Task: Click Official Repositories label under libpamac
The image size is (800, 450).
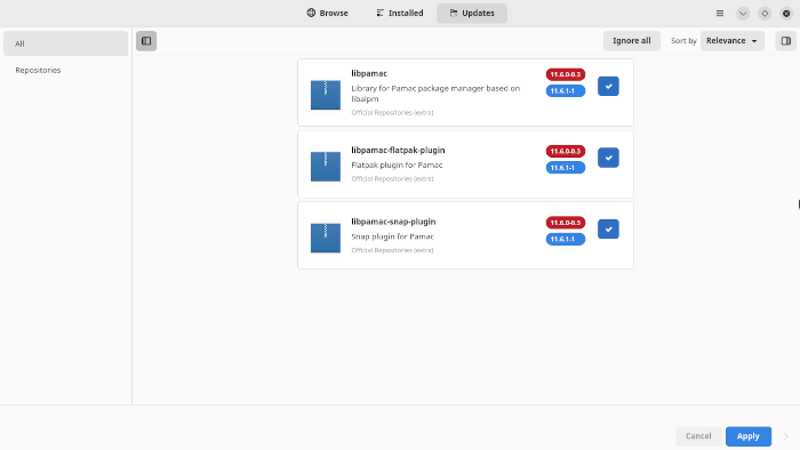Action: 392,112
